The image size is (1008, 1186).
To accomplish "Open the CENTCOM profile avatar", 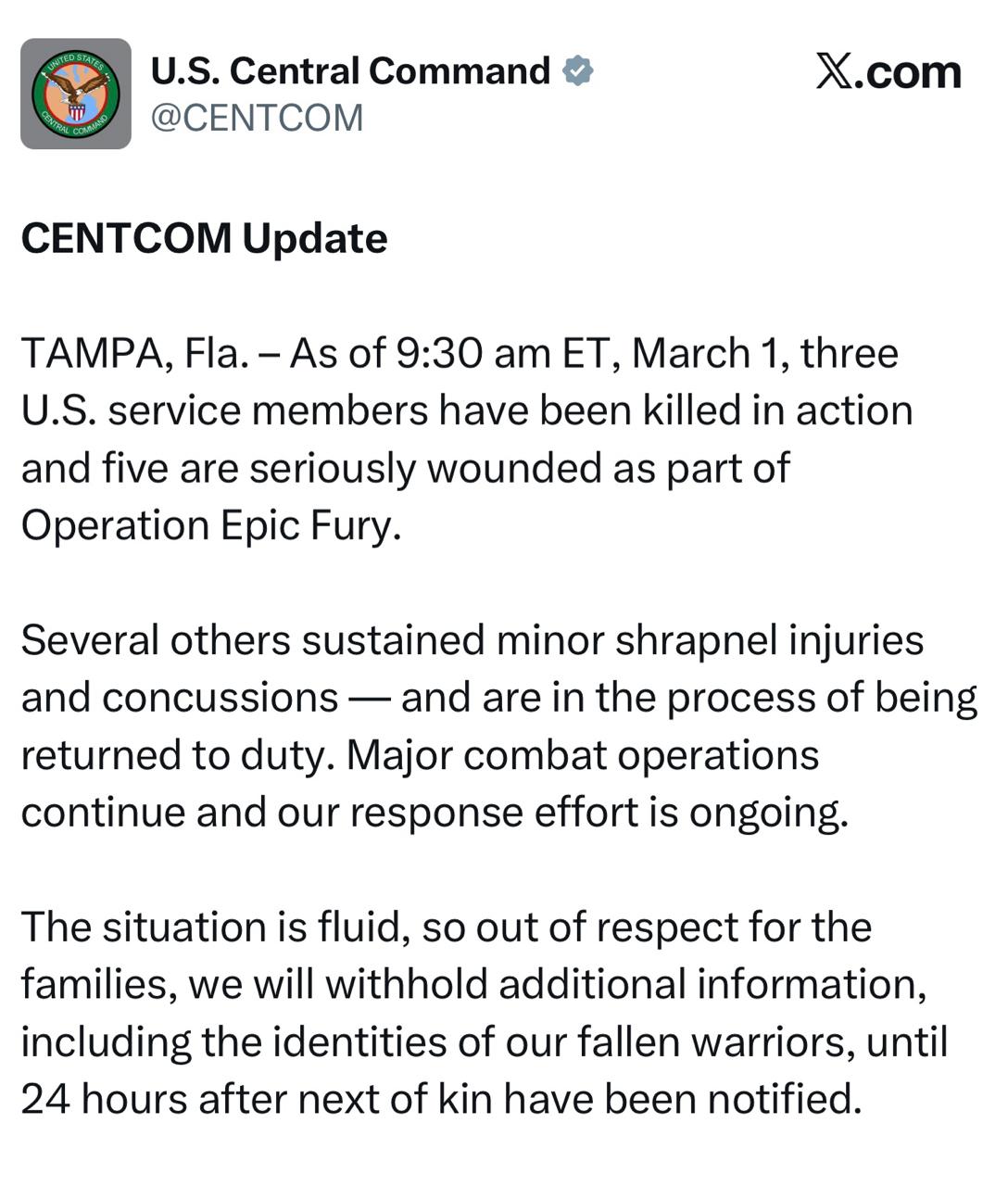I will click(x=76, y=94).
